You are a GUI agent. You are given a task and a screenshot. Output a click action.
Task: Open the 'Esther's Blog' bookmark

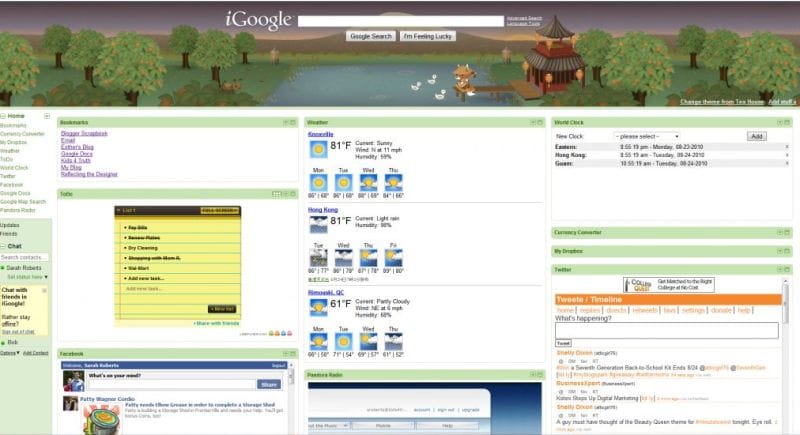(77, 147)
